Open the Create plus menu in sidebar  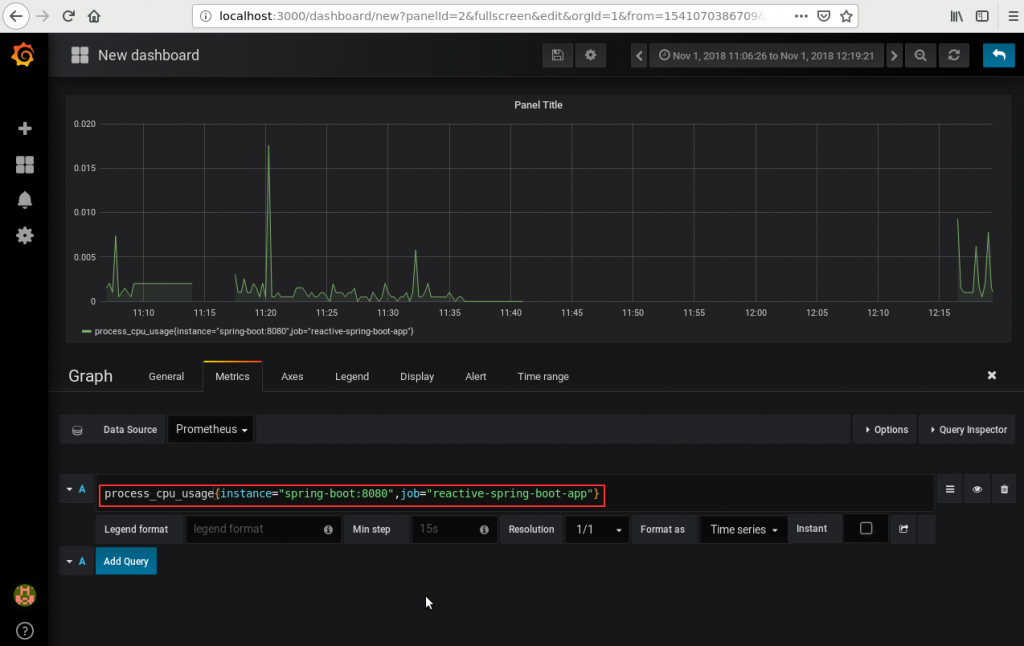pos(25,128)
